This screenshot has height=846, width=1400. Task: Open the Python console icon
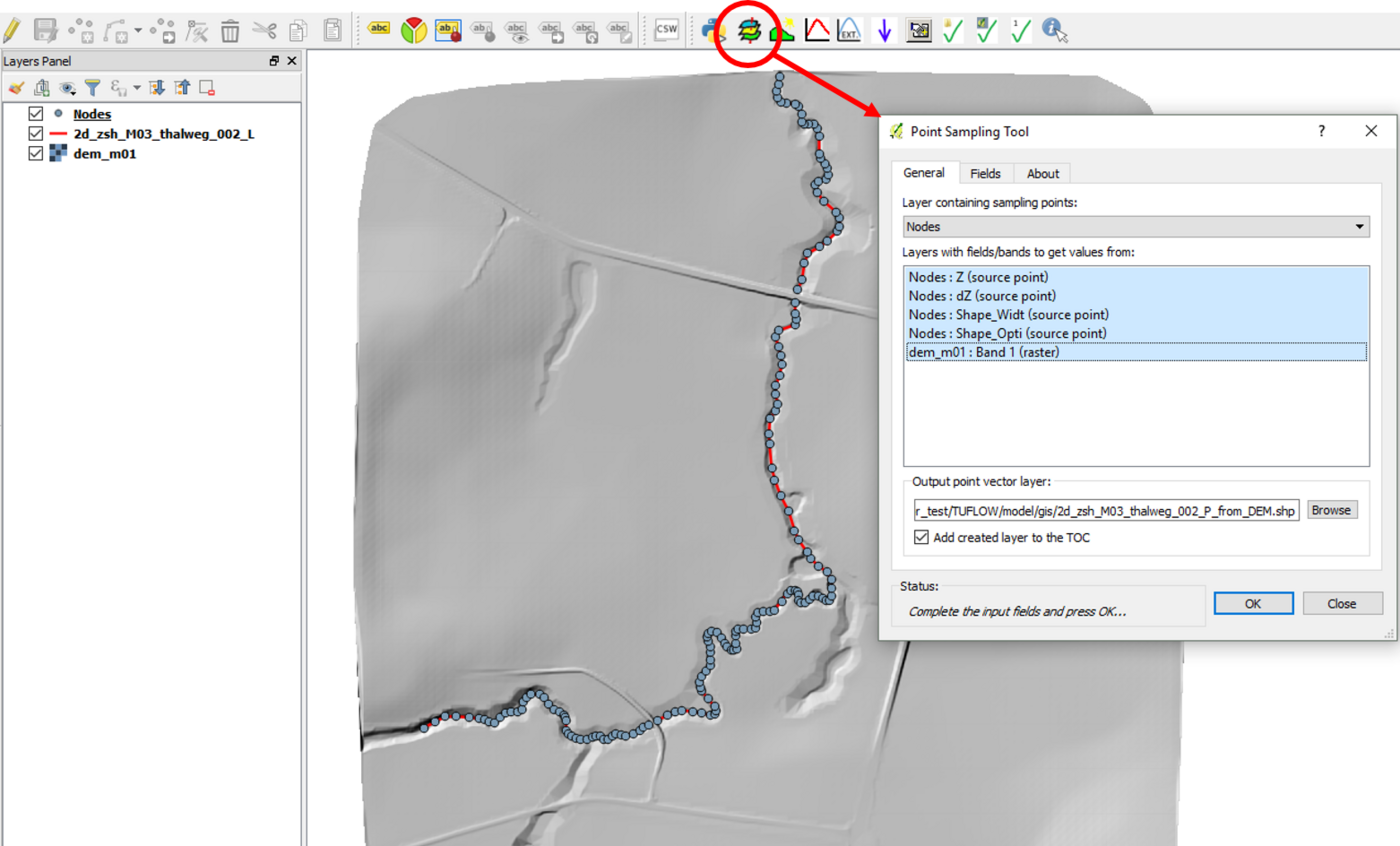pyautogui.click(x=713, y=31)
